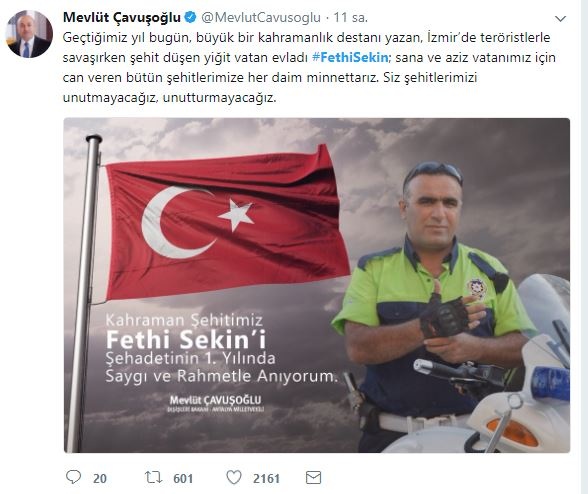Open Mevlüt Çavuşoğlu profile avatar
This screenshot has height=494, width=588.
point(29,34)
